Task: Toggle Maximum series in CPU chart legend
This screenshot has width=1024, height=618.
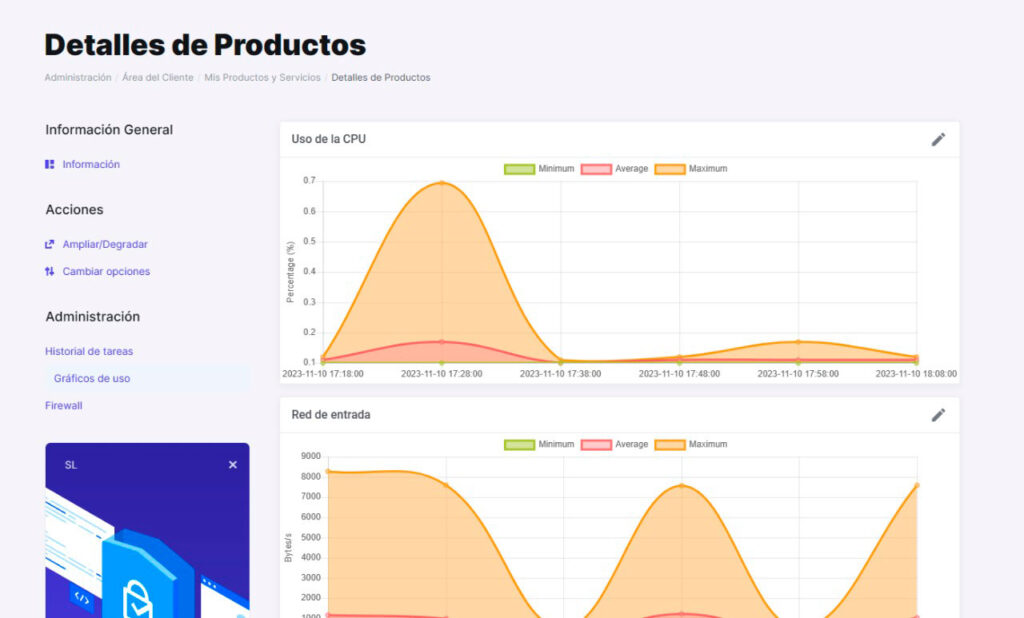Action: point(691,169)
